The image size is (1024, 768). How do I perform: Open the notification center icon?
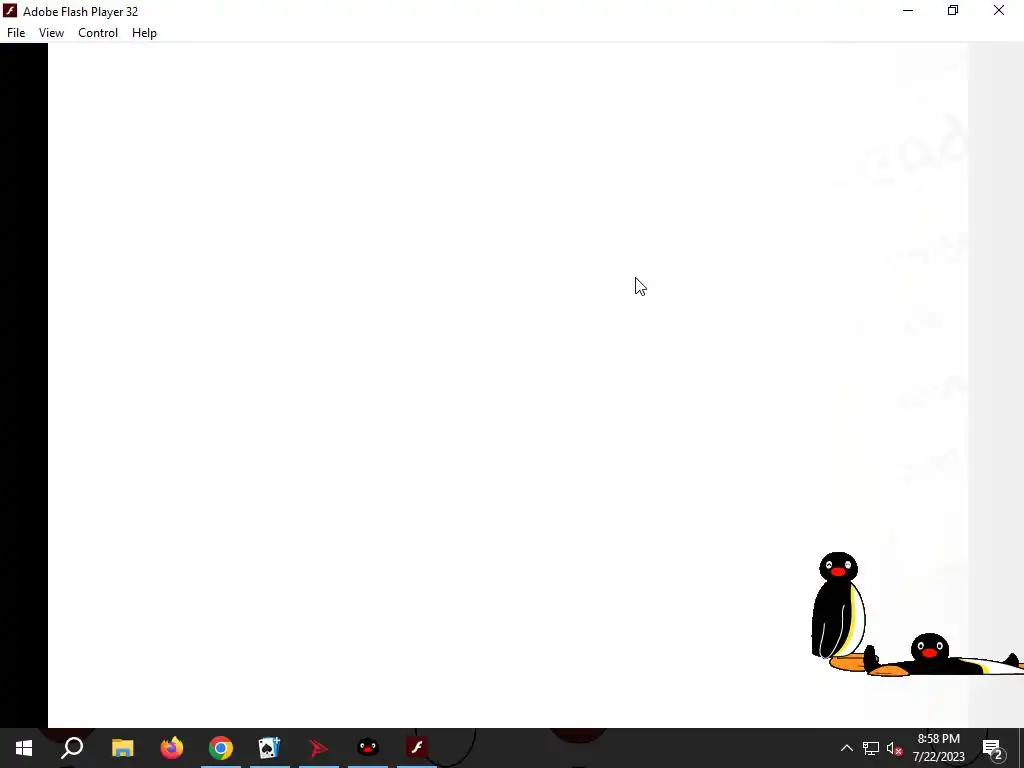coord(992,748)
